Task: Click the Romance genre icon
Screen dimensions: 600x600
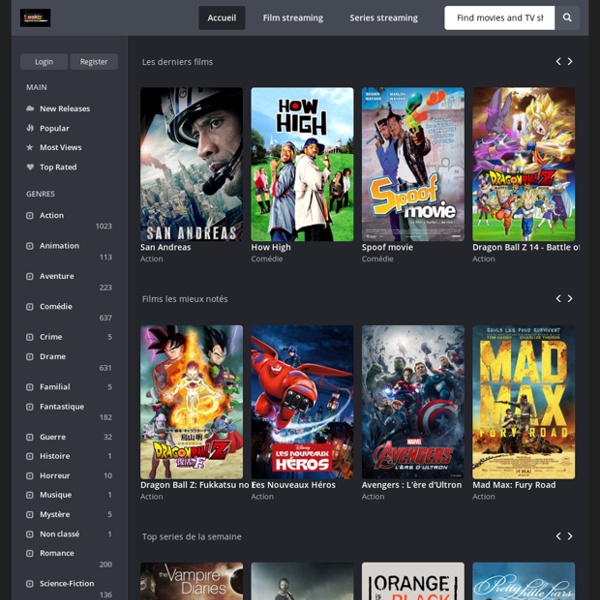Action: [29, 553]
